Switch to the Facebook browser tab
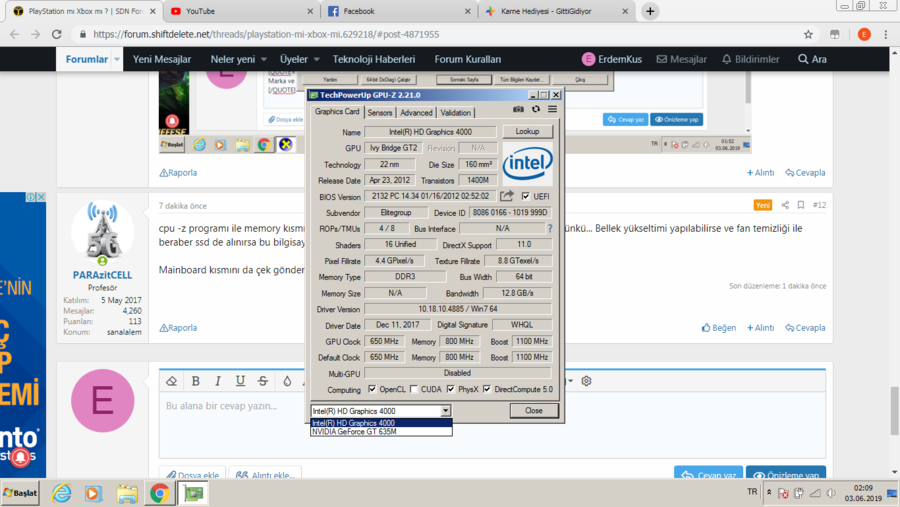The width and height of the screenshot is (900, 507). point(399,11)
